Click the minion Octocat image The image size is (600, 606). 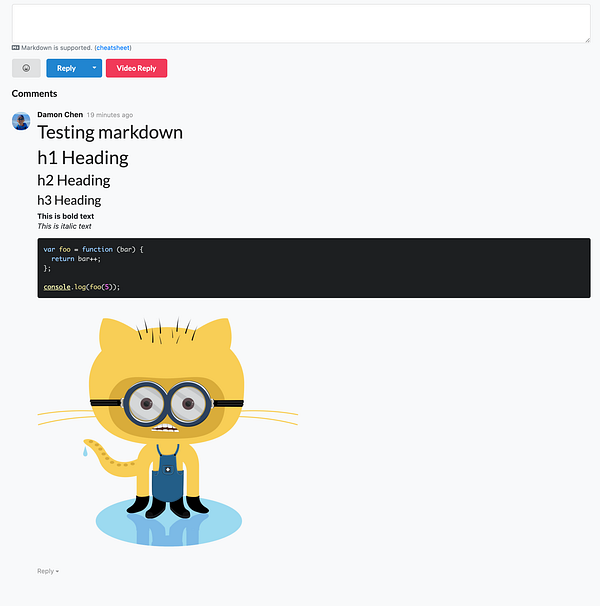pos(167,432)
